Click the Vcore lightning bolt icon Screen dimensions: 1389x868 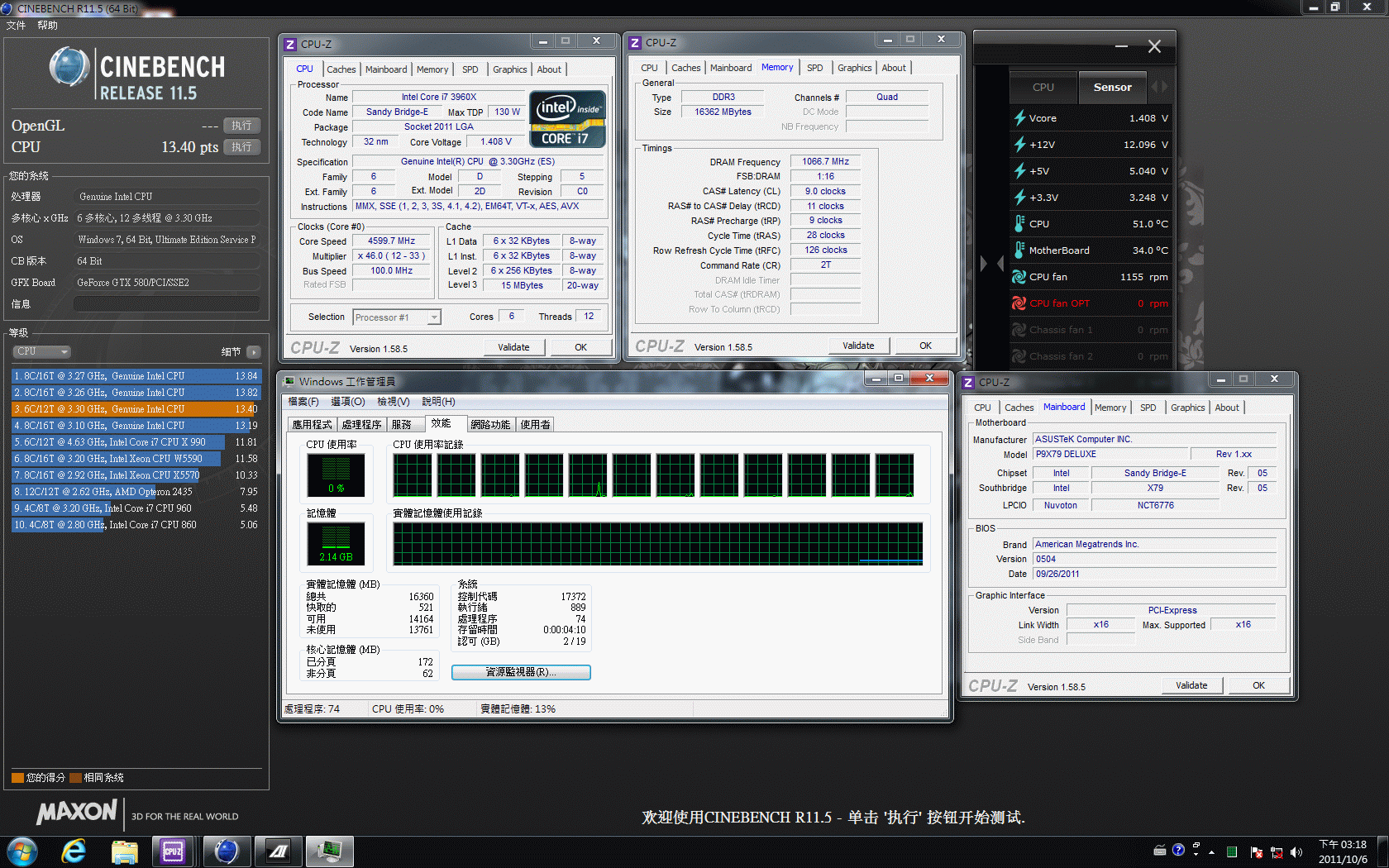click(x=1019, y=118)
